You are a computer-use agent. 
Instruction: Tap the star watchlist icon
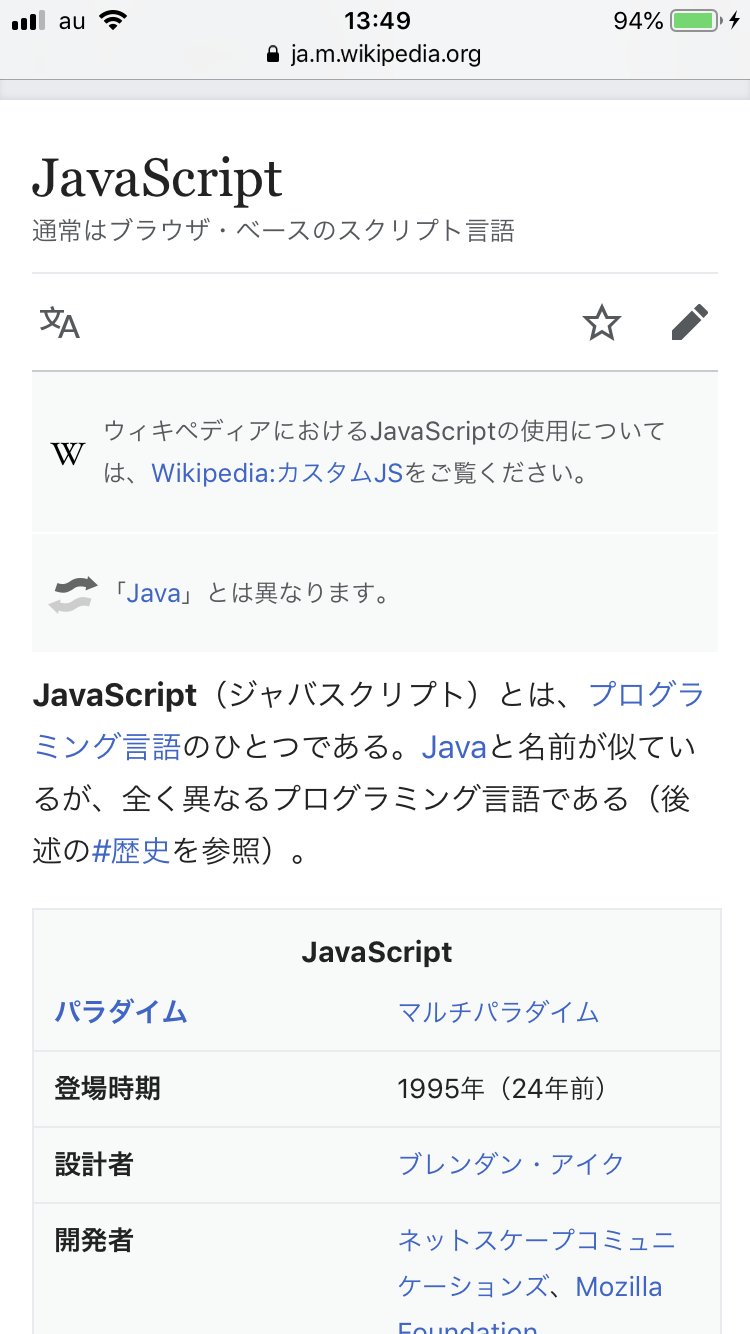click(x=601, y=323)
